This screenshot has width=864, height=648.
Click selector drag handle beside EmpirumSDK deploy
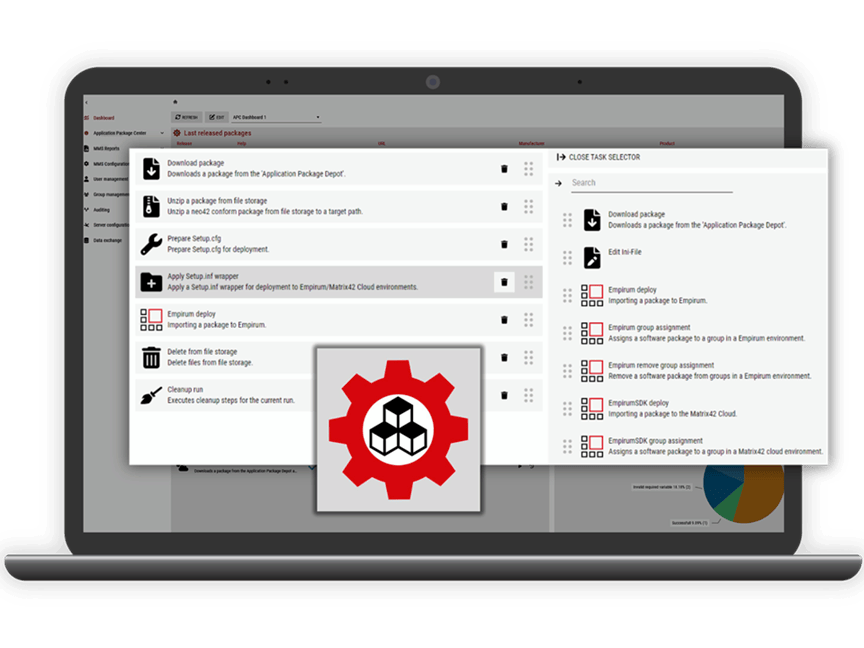(568, 408)
